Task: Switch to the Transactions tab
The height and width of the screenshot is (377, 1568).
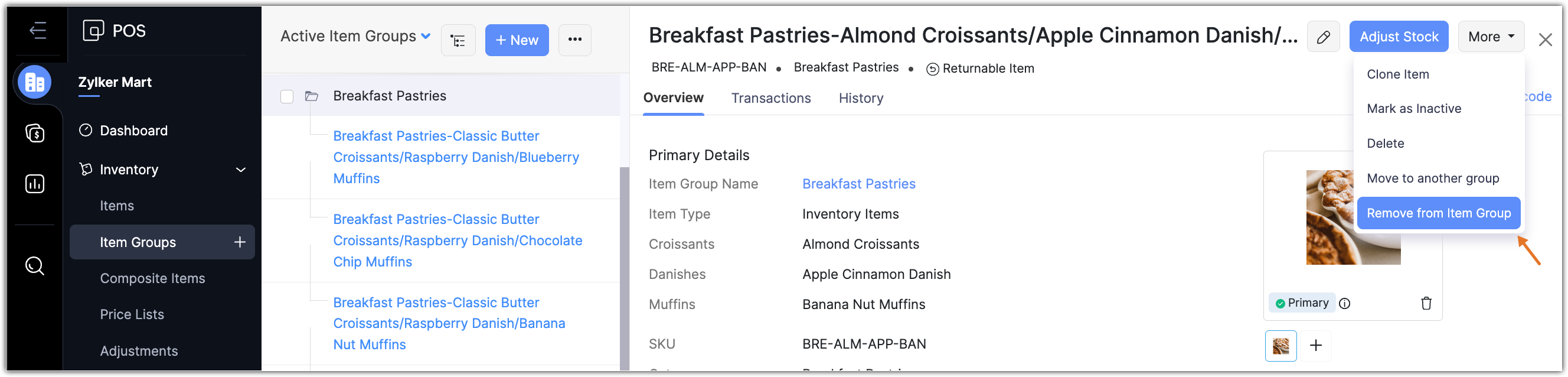Action: 770,99
